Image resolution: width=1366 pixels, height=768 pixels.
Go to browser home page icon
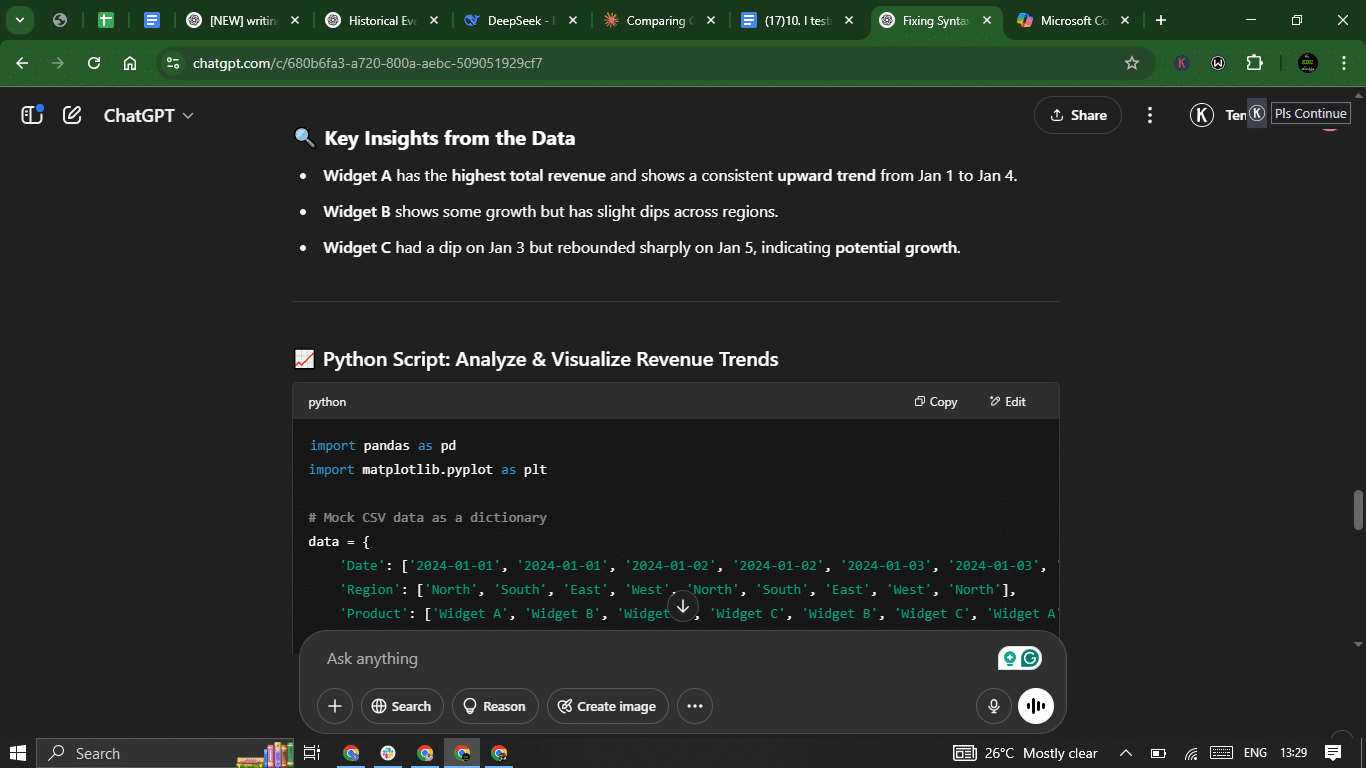click(130, 63)
